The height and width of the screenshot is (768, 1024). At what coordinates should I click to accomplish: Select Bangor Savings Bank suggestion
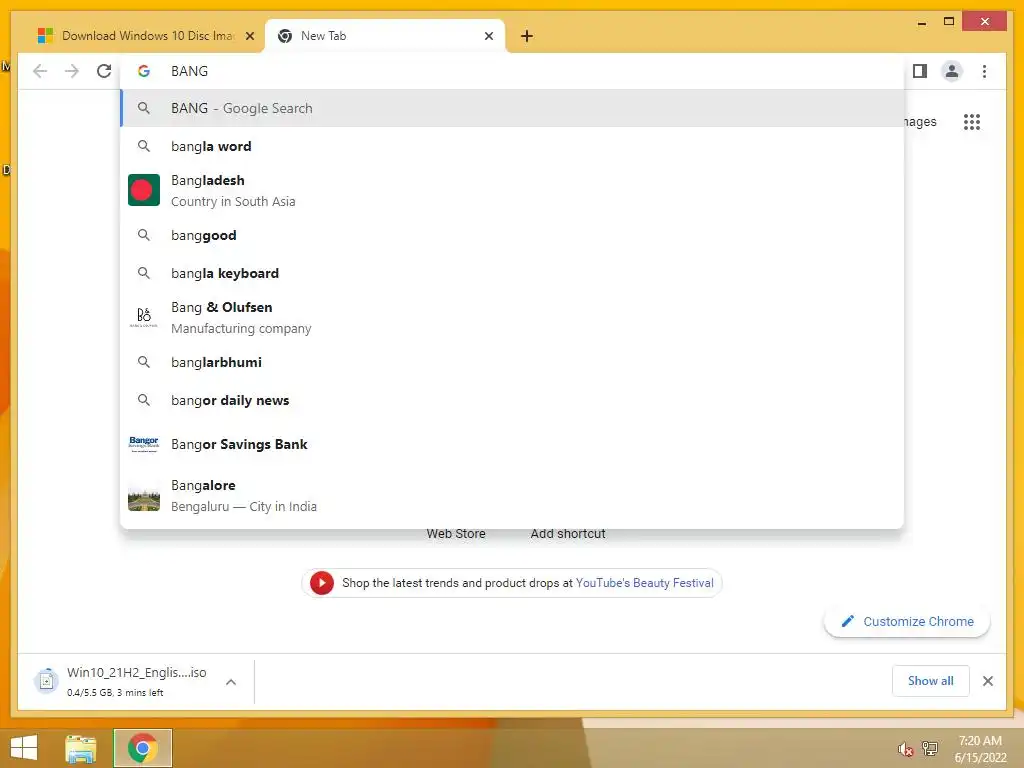[512, 444]
